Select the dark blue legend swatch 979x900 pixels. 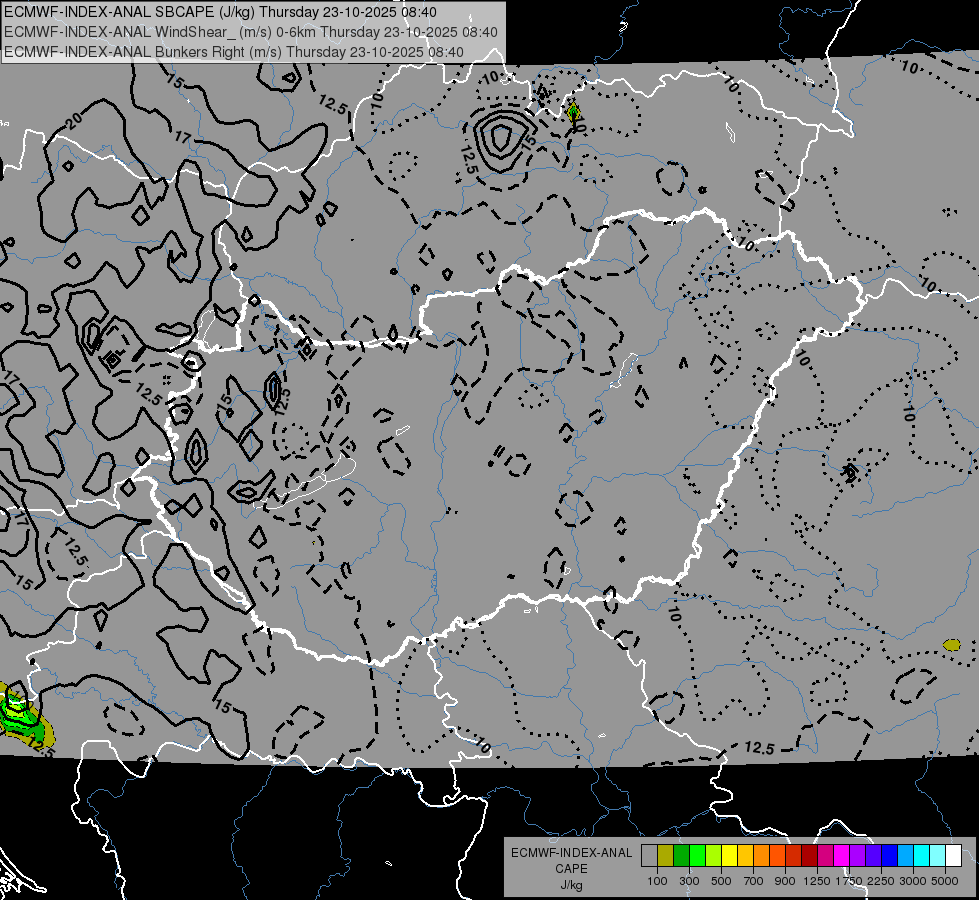890,855
